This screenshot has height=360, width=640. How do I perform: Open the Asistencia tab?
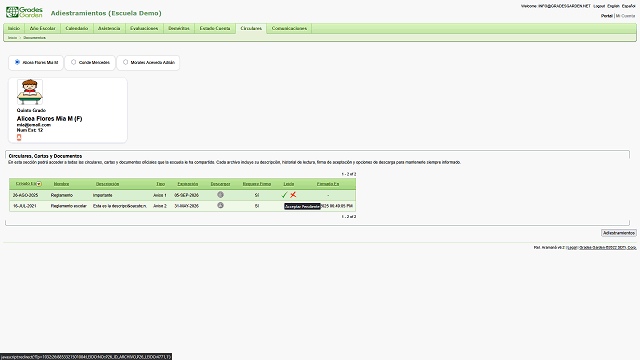pos(109,28)
